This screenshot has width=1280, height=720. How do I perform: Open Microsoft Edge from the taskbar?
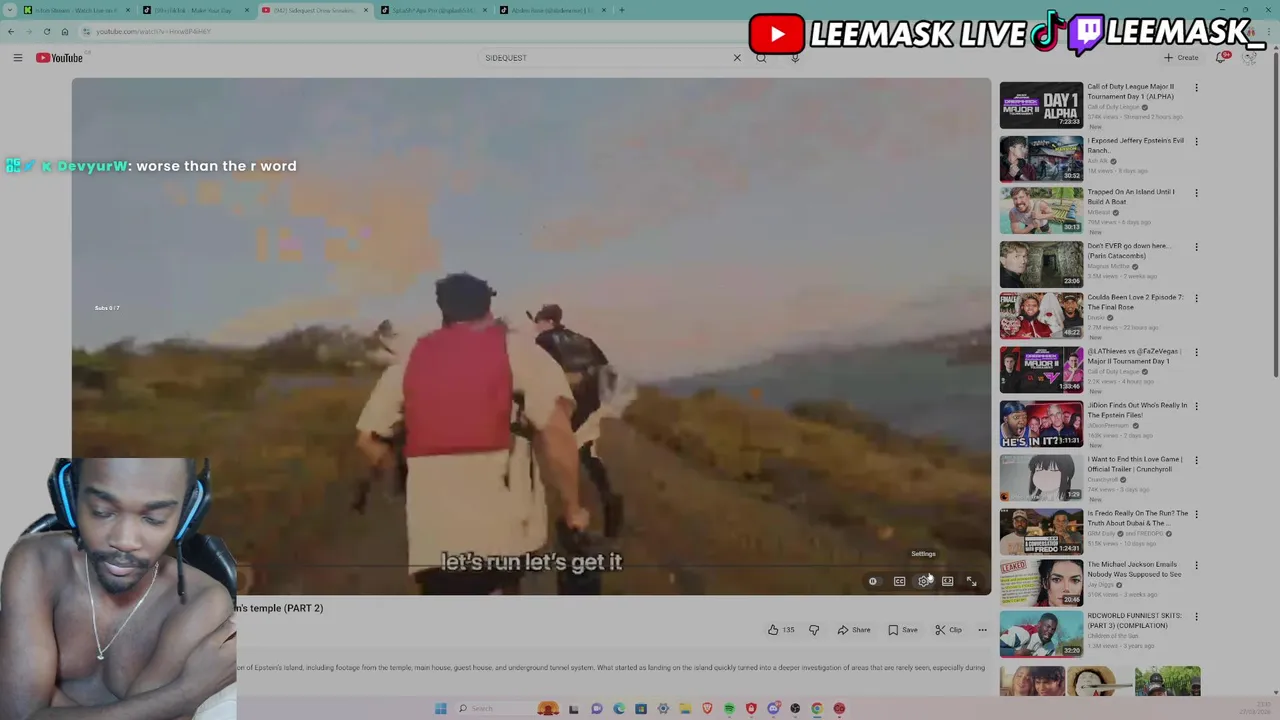(619, 708)
